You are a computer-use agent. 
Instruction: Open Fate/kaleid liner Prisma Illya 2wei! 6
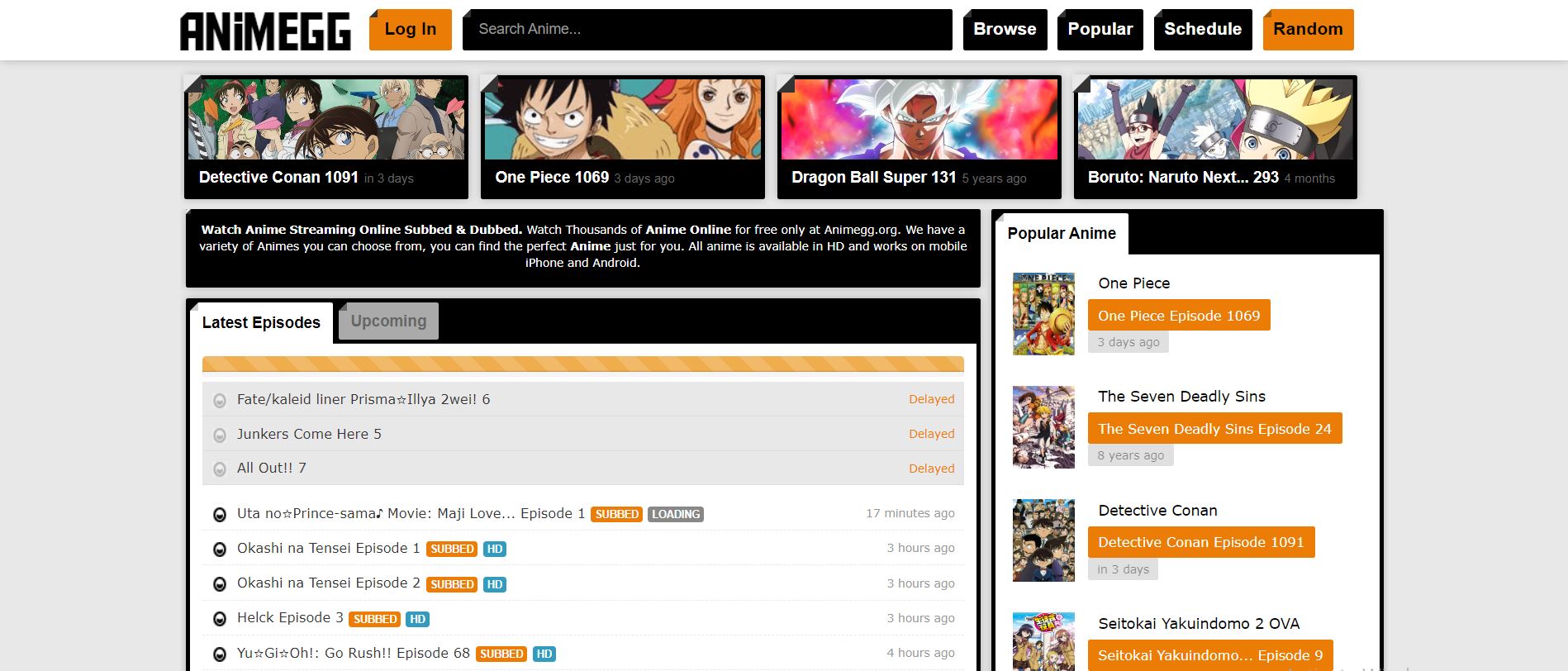point(363,399)
